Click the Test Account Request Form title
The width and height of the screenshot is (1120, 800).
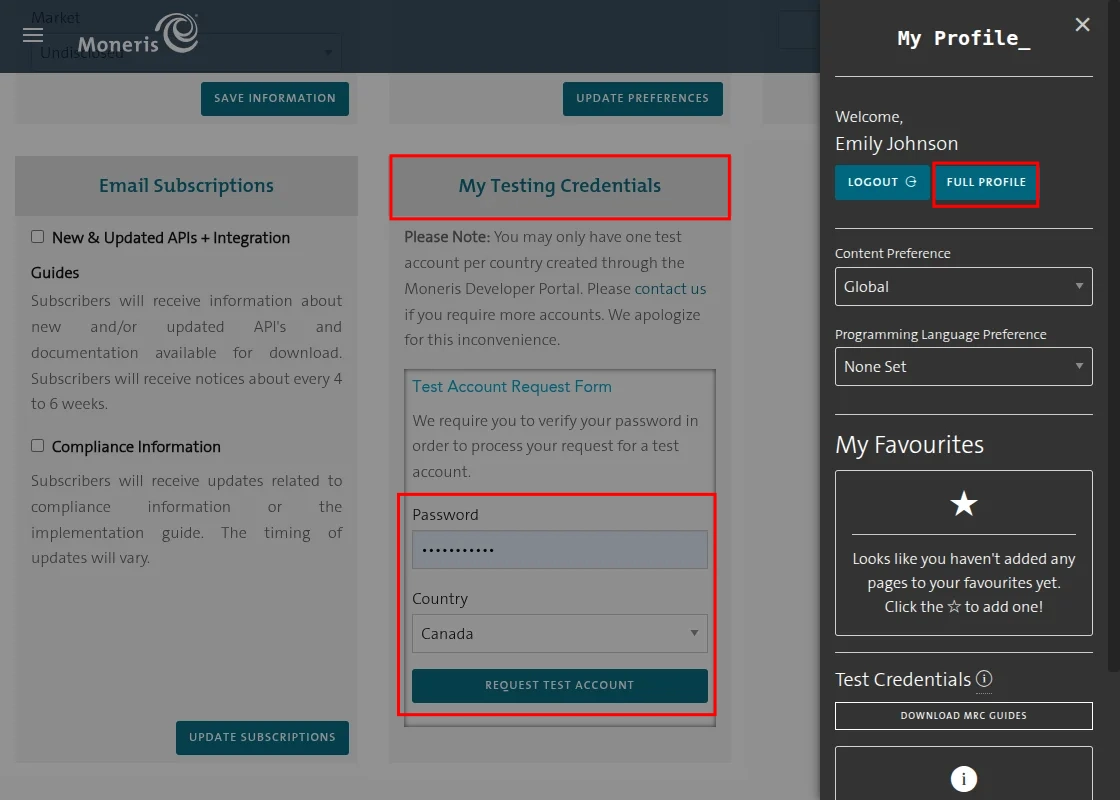[511, 386]
